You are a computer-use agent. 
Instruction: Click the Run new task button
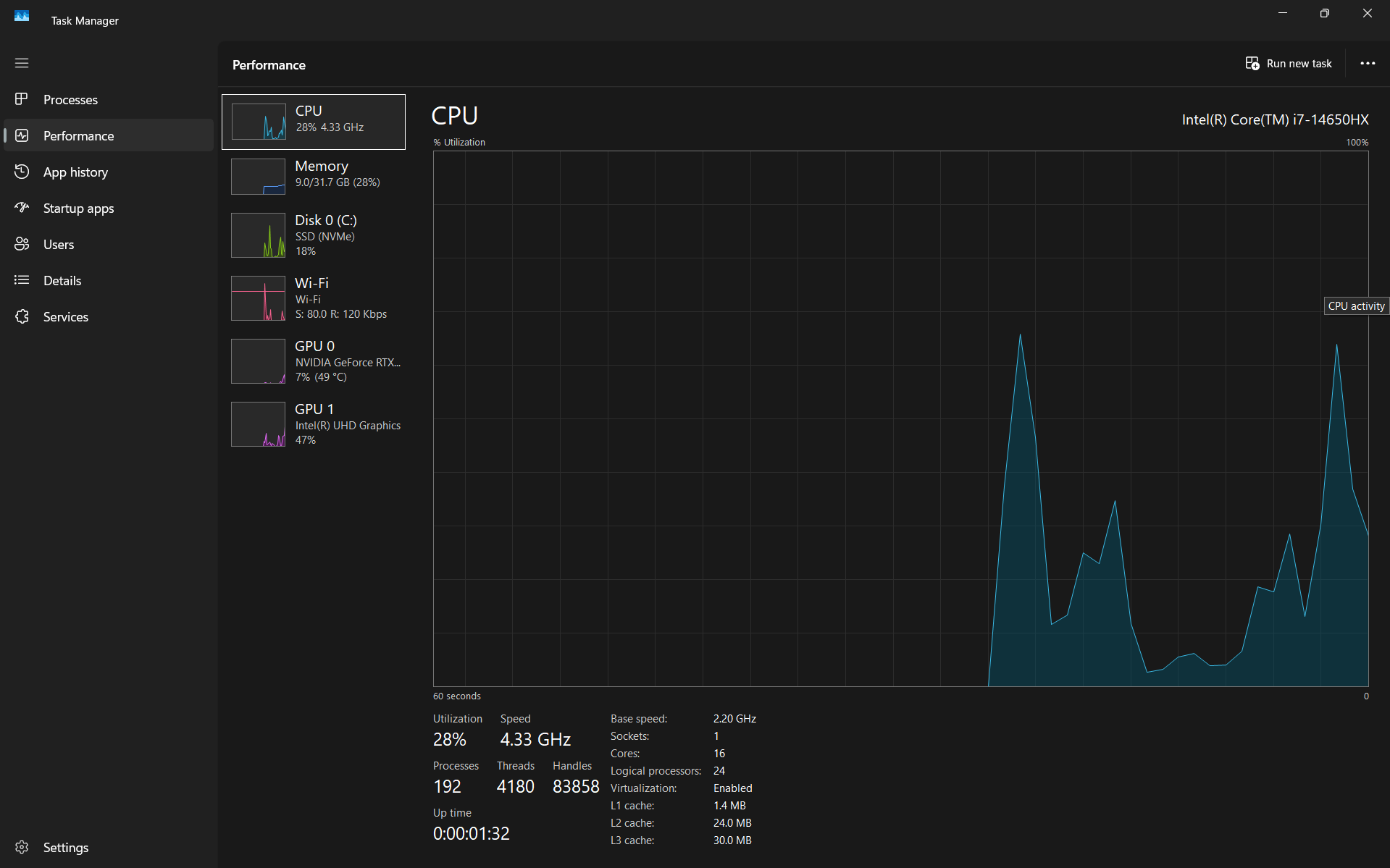coord(1289,64)
